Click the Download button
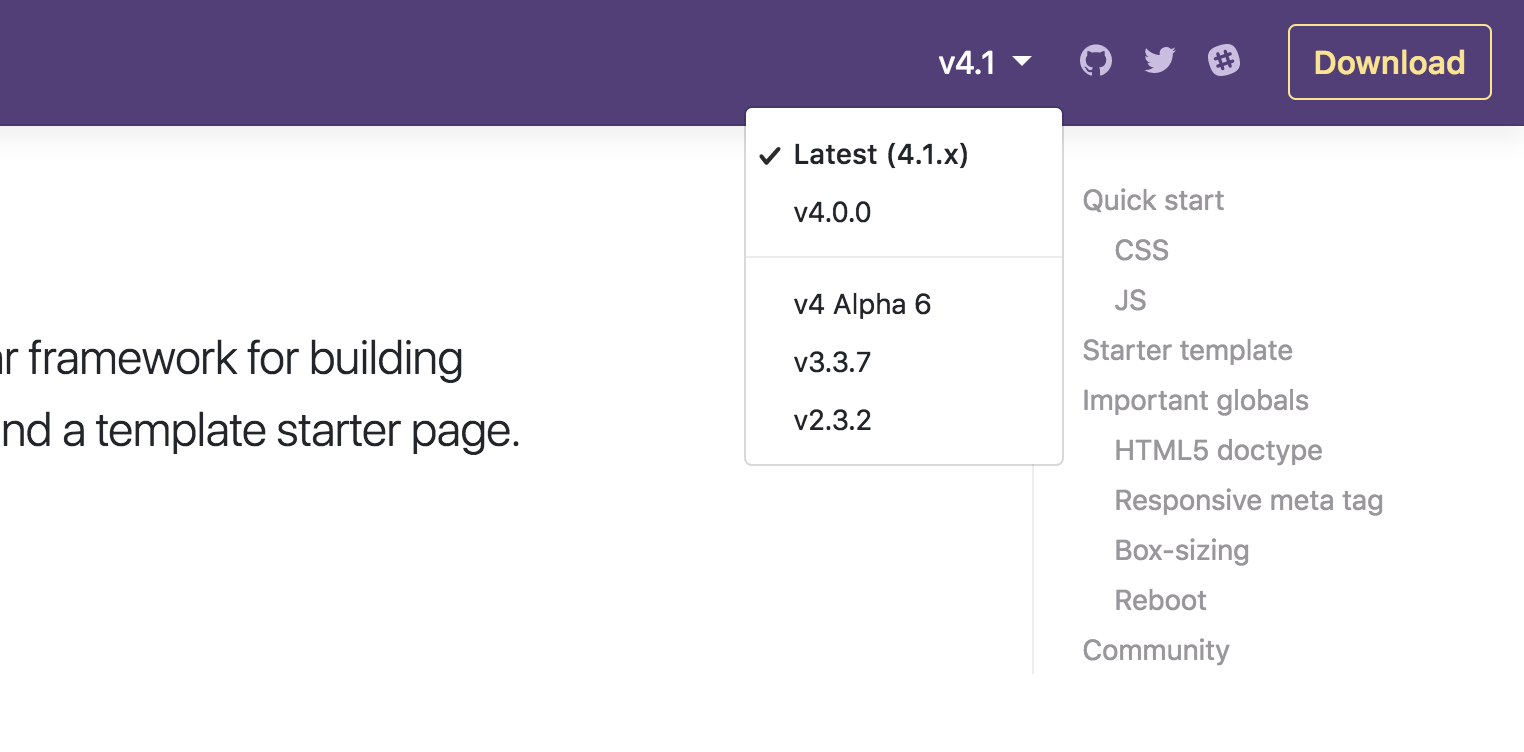This screenshot has width=1524, height=752. pyautogui.click(x=1390, y=62)
